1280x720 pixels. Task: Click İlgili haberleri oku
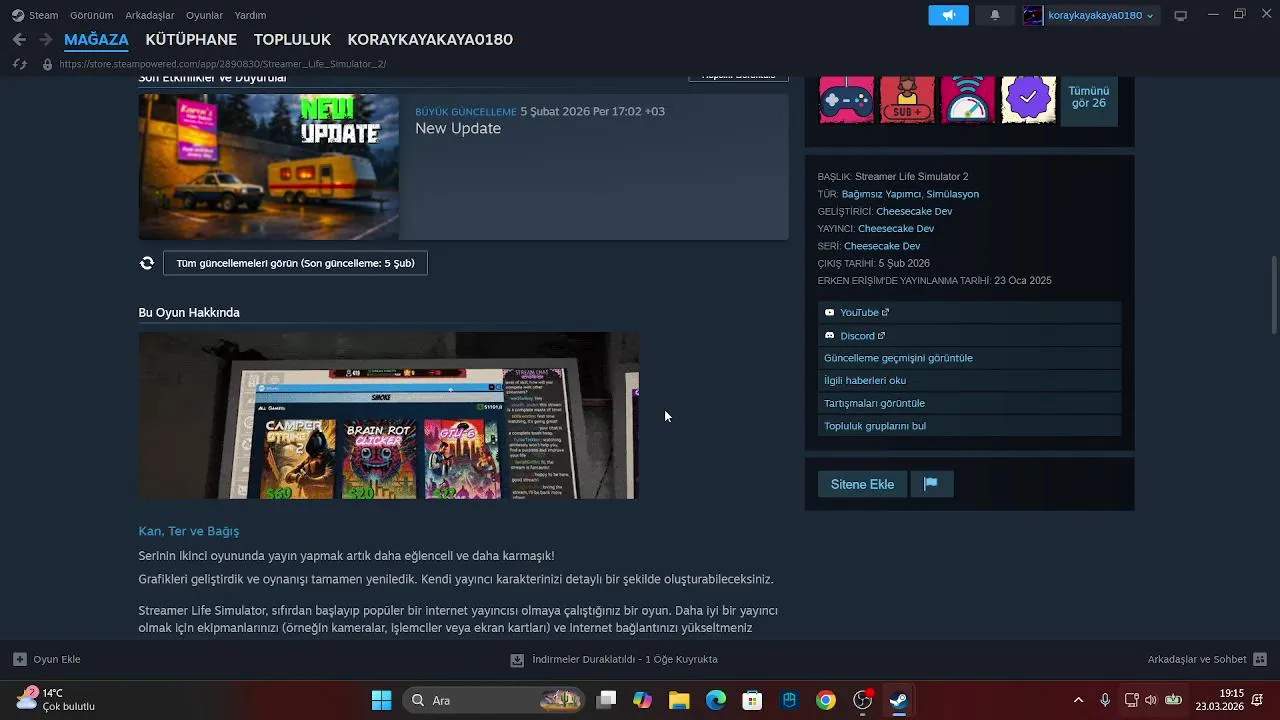coord(969,380)
